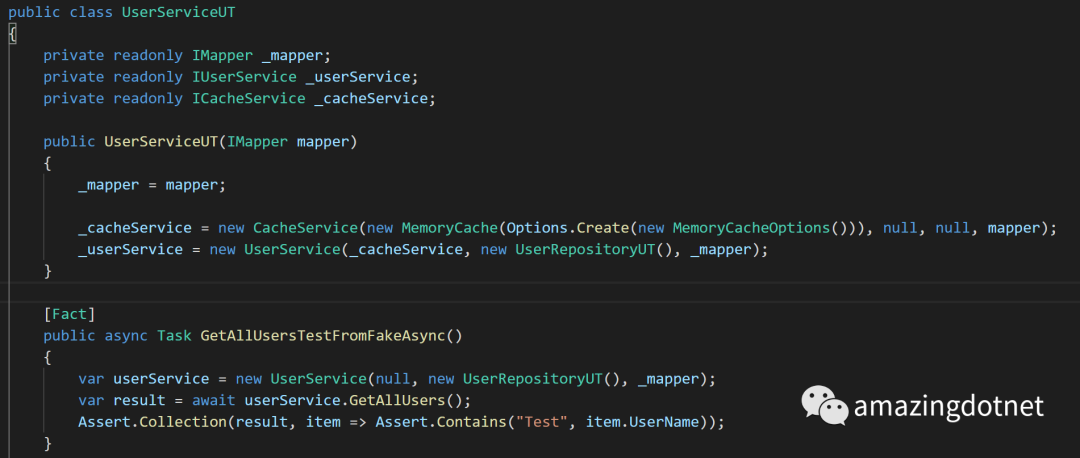Click the GetAllUsersTestFromFakeAsync method name
Image resolution: width=1080 pixels, height=458 pixels.
[322, 335]
